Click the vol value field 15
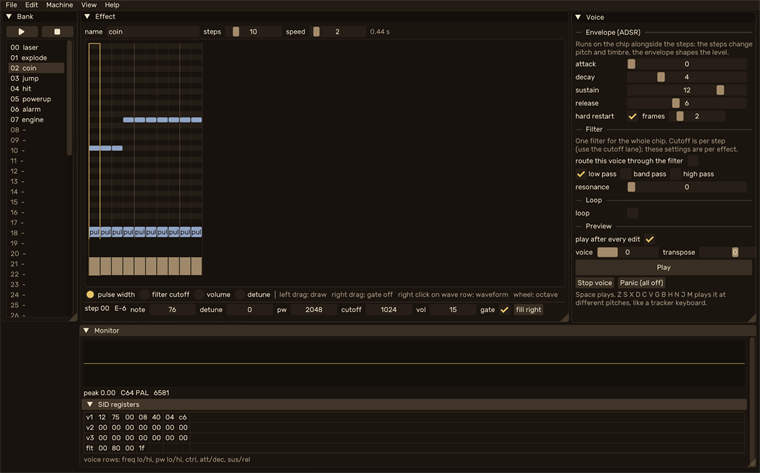The image size is (760, 473). [453, 310]
